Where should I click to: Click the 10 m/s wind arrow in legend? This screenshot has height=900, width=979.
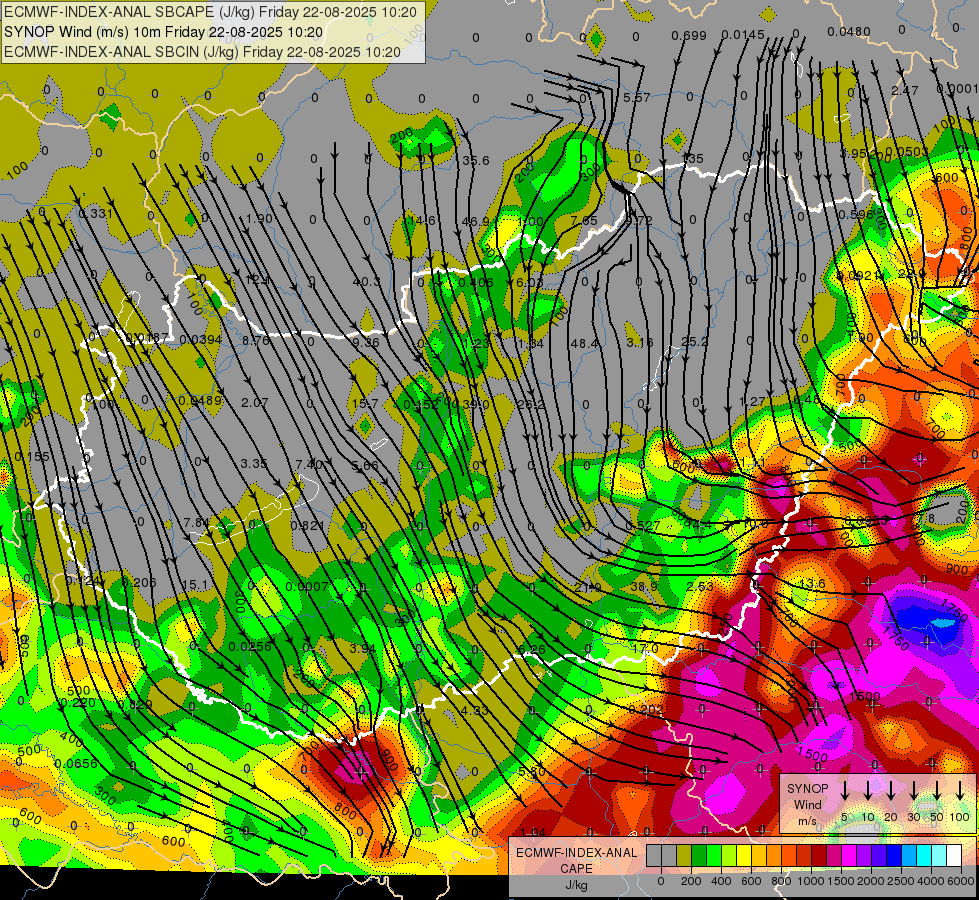click(868, 790)
